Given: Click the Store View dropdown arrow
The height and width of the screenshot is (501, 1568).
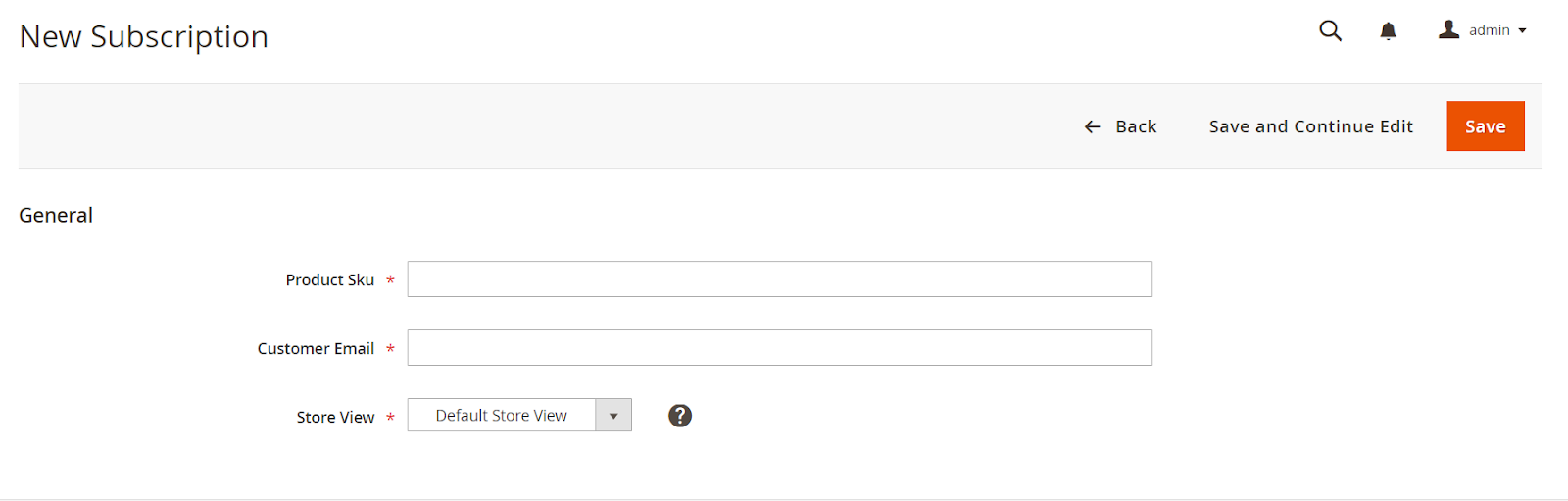Looking at the screenshot, I should [613, 416].
